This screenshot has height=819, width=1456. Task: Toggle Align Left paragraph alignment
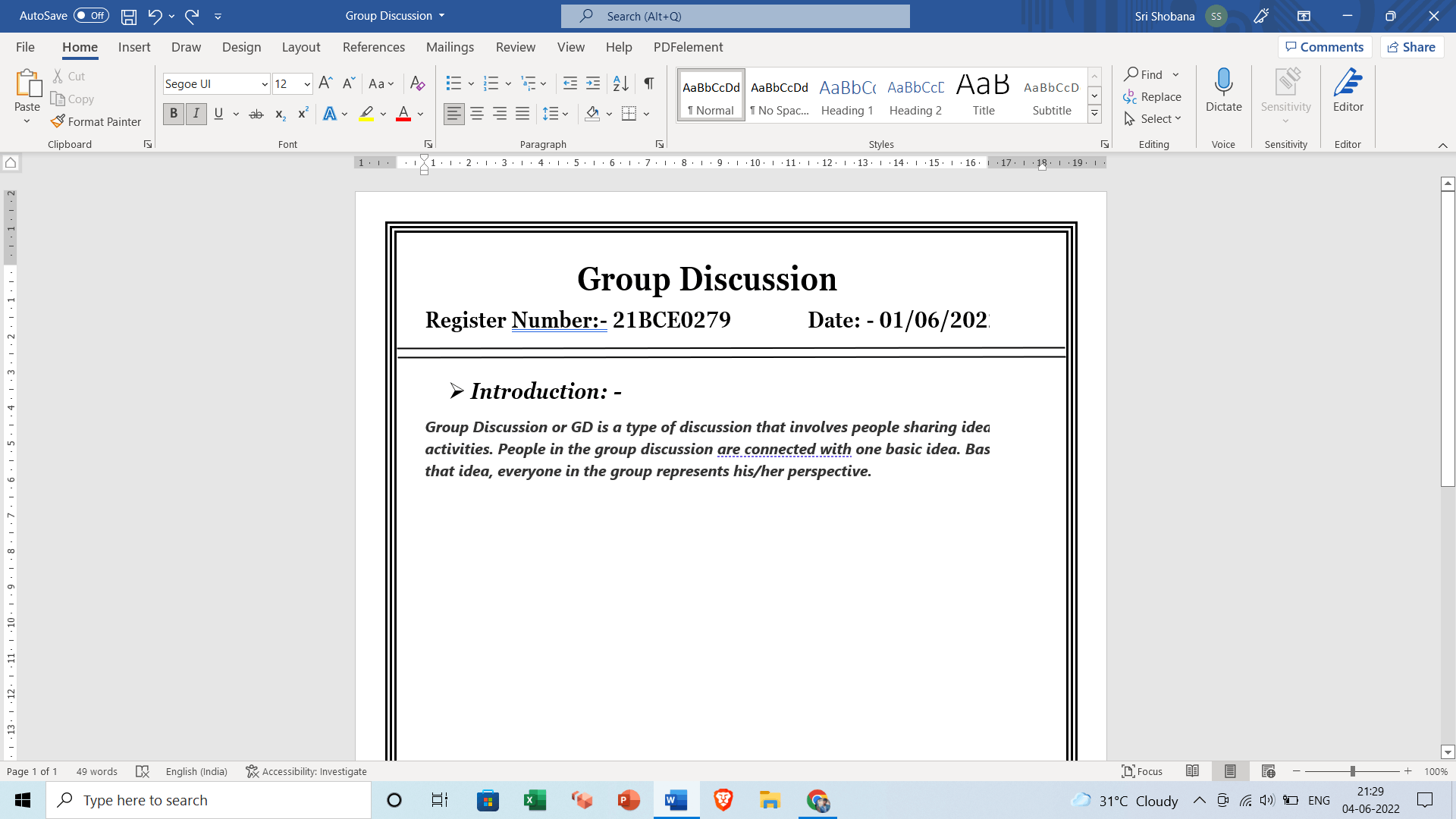pos(454,114)
